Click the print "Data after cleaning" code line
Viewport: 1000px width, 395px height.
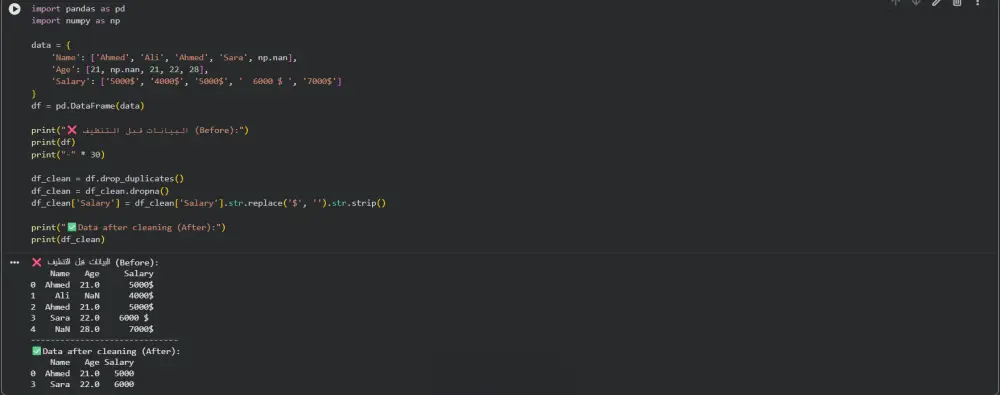(129, 227)
